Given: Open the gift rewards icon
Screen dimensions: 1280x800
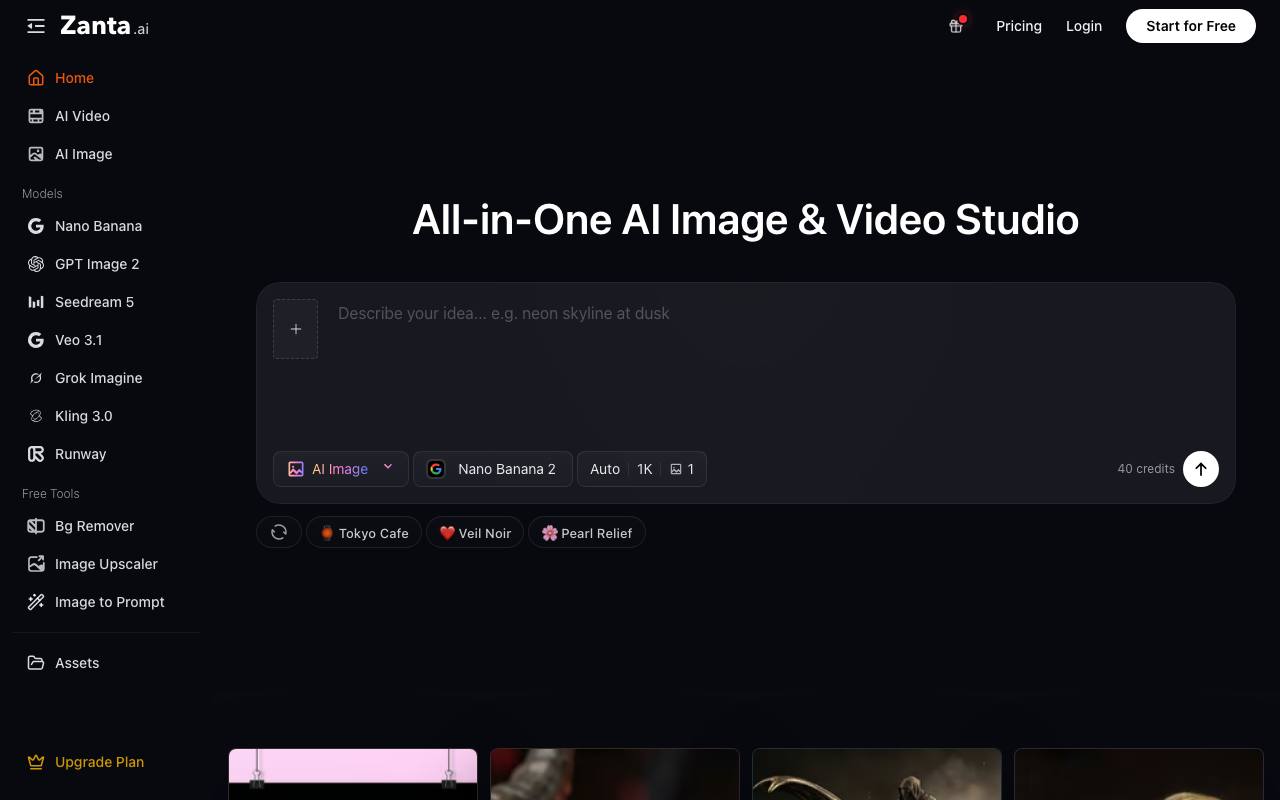Looking at the screenshot, I should click(956, 26).
